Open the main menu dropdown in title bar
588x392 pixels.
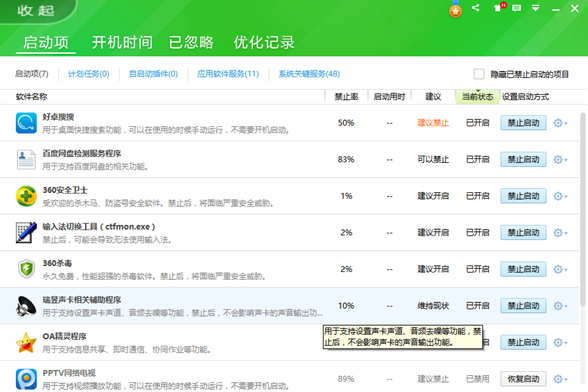point(536,8)
